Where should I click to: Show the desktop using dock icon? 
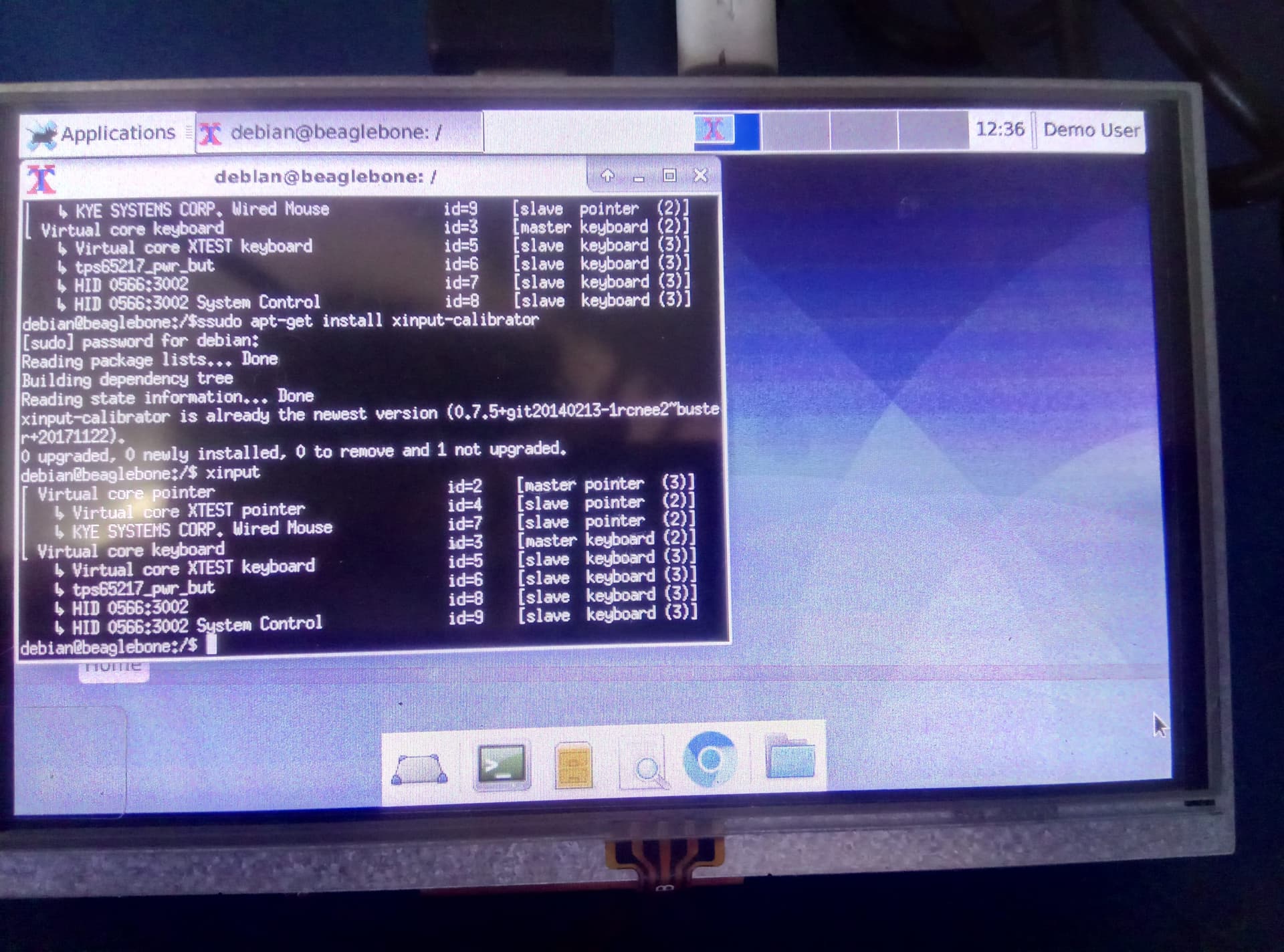419,769
